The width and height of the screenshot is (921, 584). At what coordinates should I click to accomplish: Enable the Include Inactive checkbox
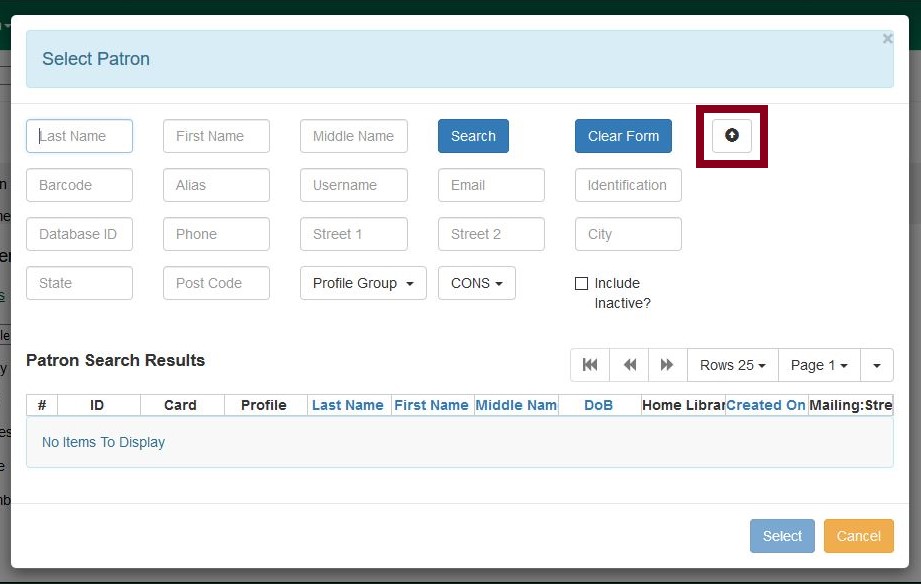point(582,283)
